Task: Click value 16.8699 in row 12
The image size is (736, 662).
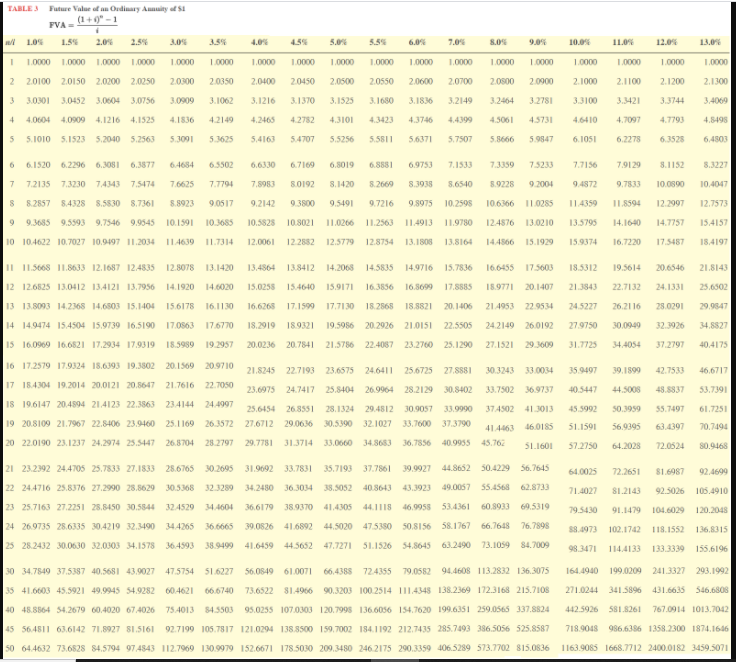Action: click(x=419, y=286)
